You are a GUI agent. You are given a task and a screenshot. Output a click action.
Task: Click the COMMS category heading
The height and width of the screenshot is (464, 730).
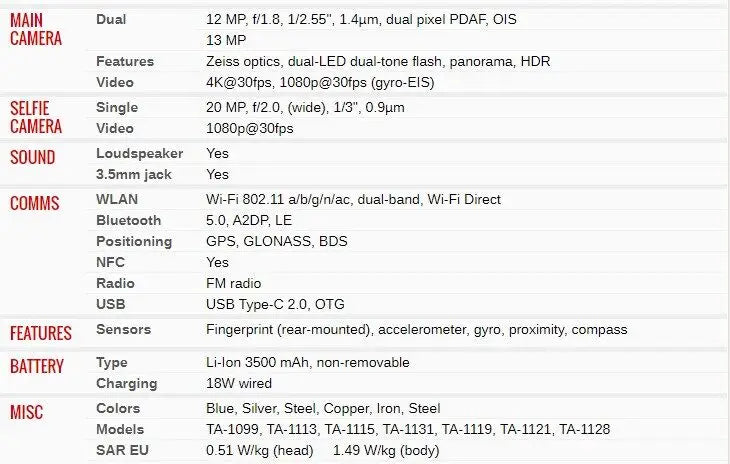pos(34,203)
